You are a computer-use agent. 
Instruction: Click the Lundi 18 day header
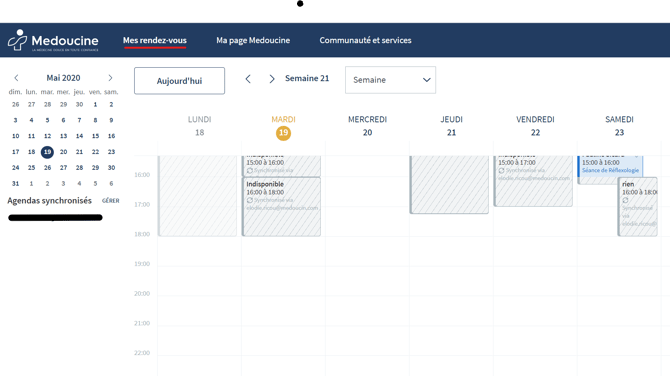200,126
